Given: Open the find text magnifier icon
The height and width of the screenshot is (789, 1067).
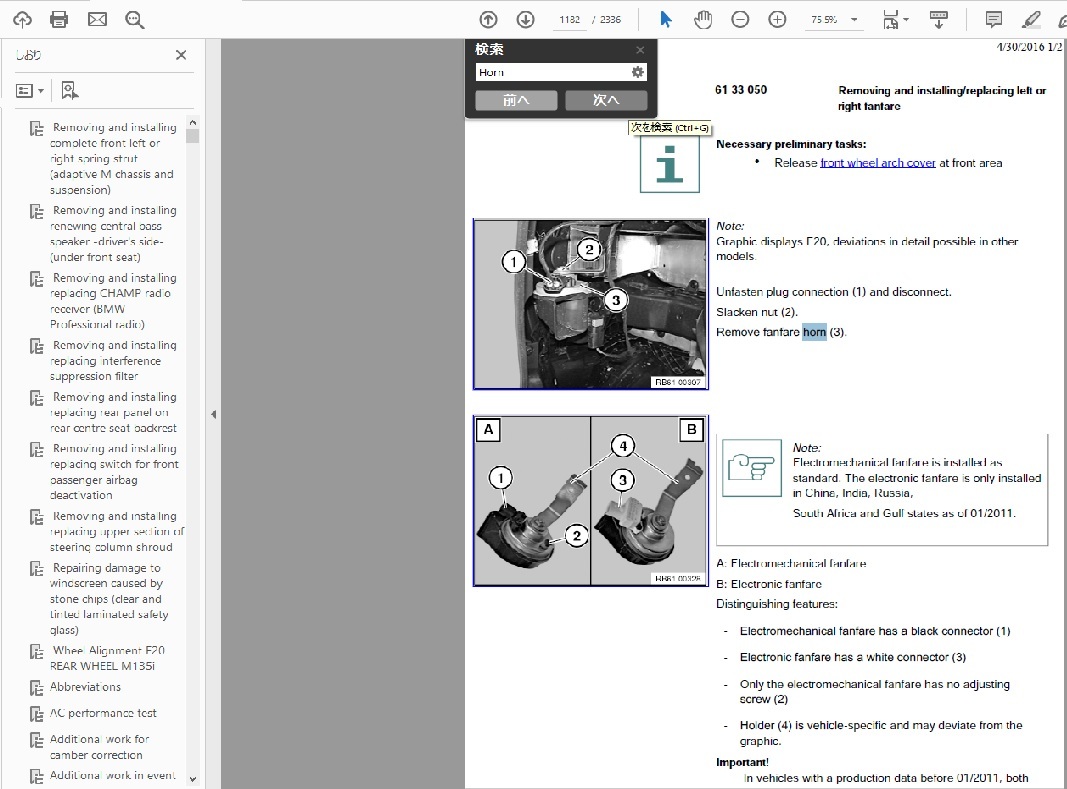Looking at the screenshot, I should [x=135, y=20].
